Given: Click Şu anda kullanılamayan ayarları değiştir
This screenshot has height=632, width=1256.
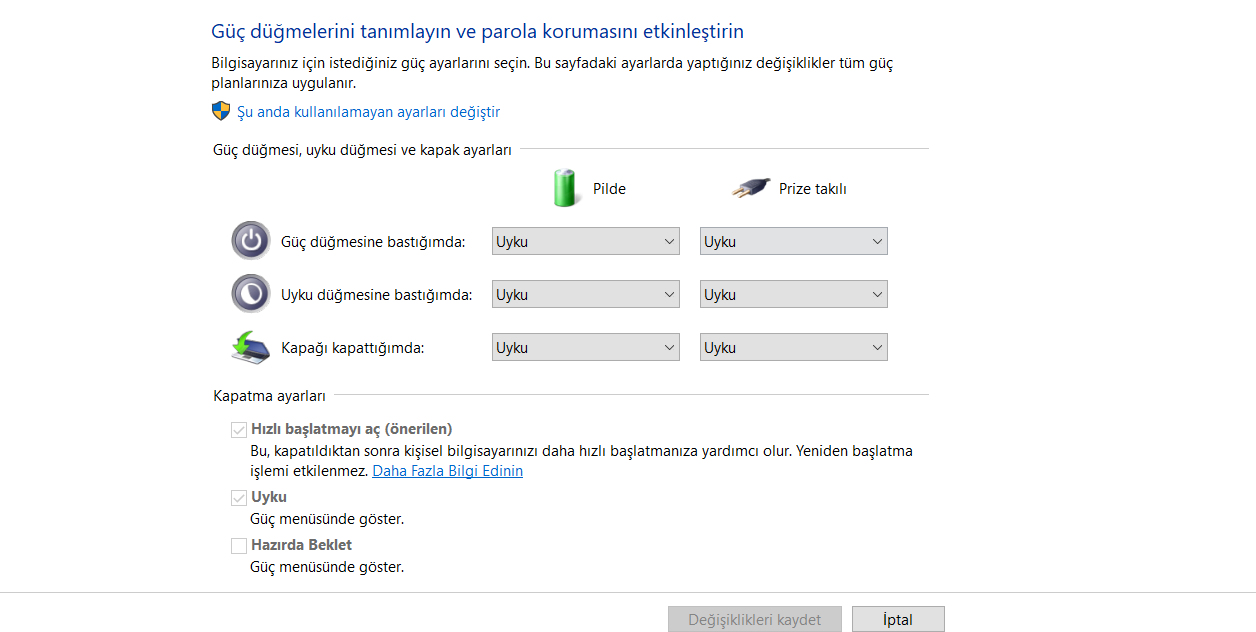Looking at the screenshot, I should [x=367, y=111].
